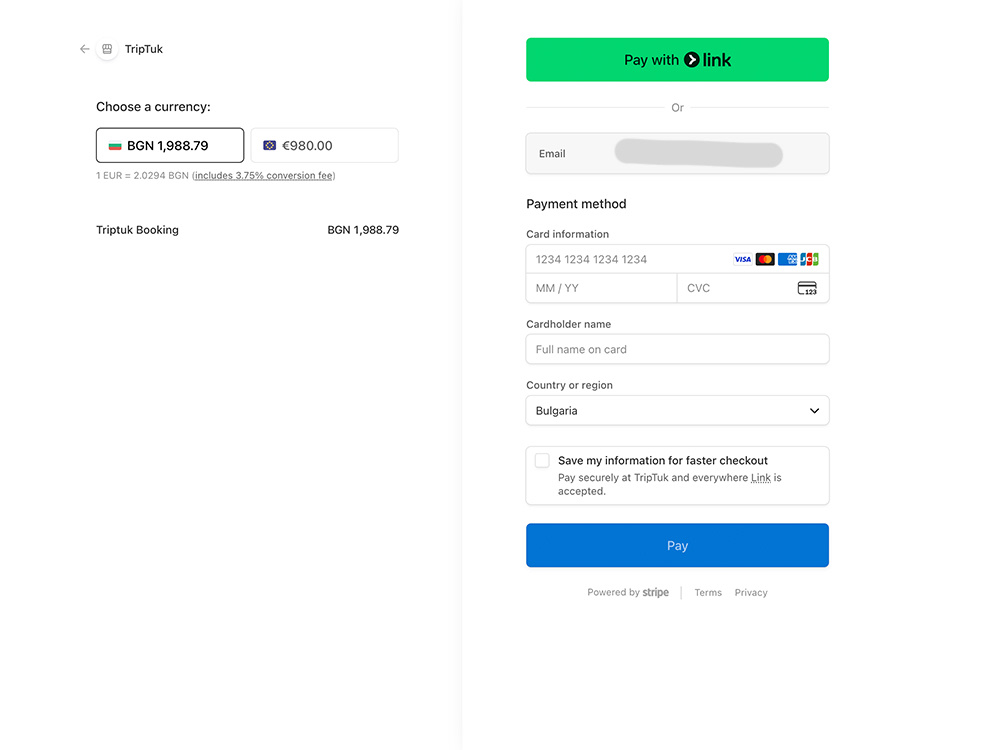Click the CVC card hint icon
This screenshot has height=750, width=1000.
point(807,288)
